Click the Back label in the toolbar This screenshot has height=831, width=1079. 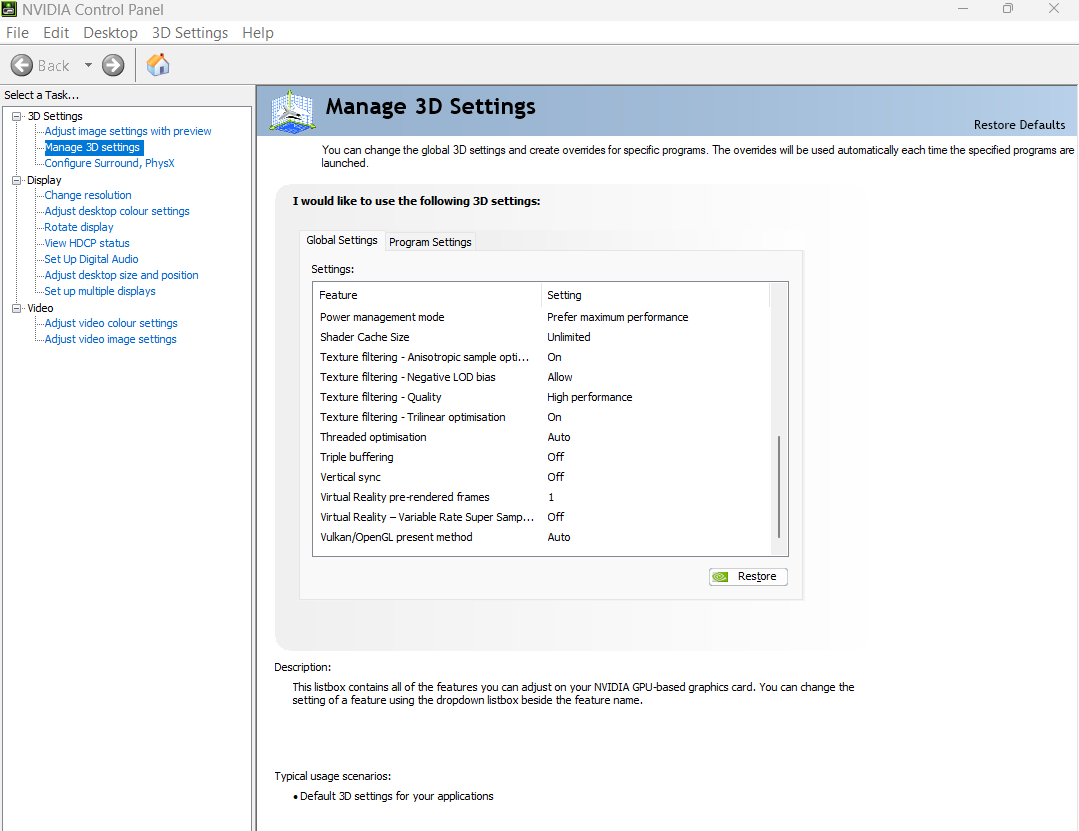(x=54, y=65)
